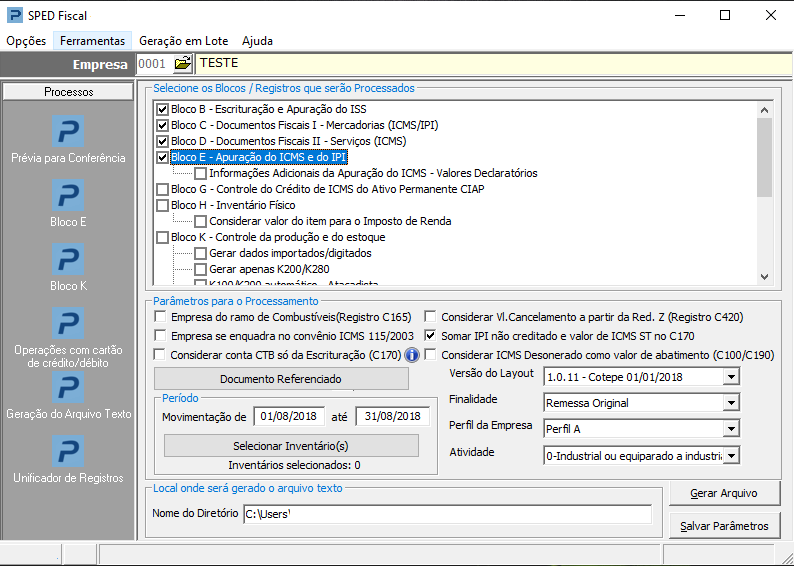The image size is (794, 566).
Task: Click the blocks list scrollbar up arrow
Action: [765, 110]
